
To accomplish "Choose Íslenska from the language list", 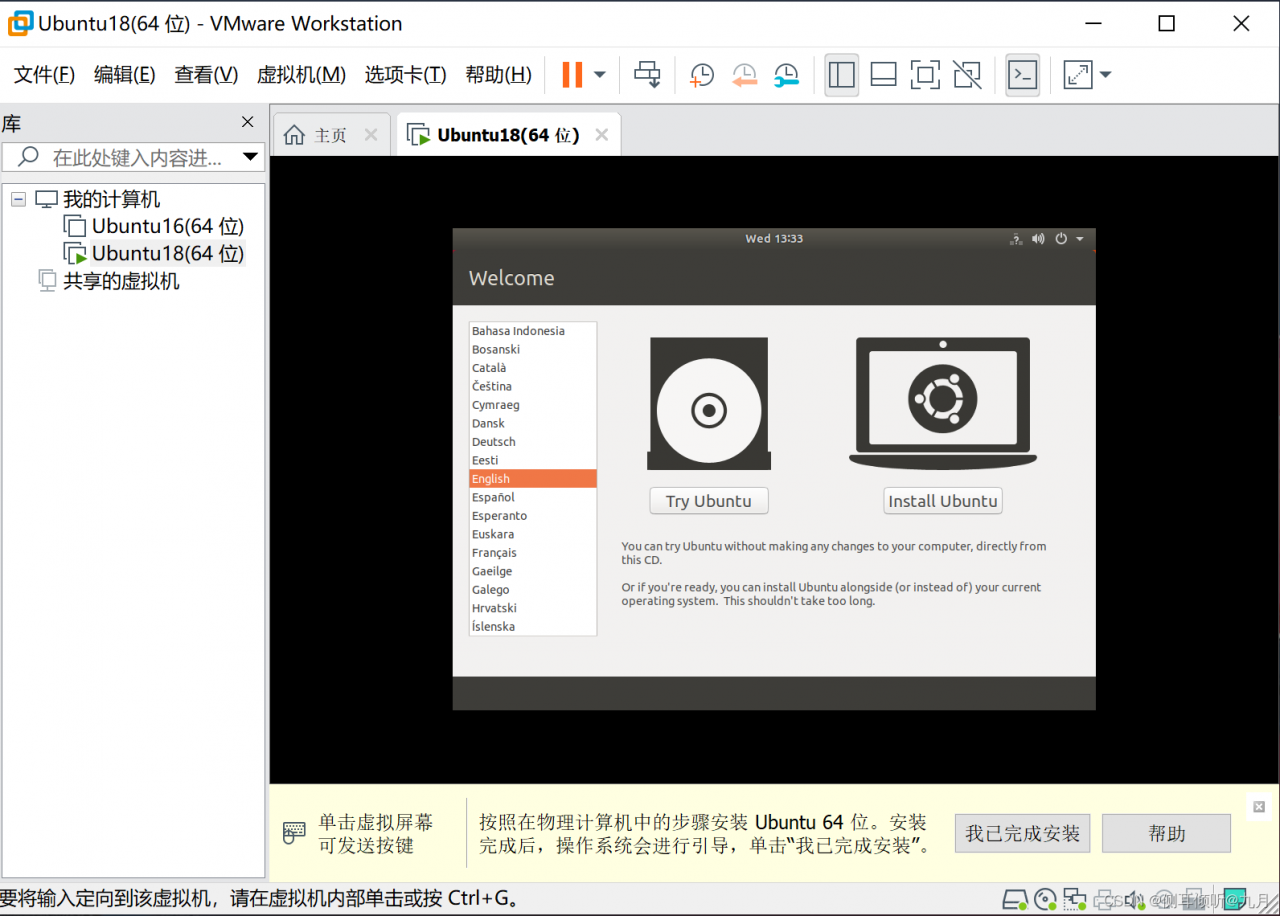I will (x=533, y=627).
